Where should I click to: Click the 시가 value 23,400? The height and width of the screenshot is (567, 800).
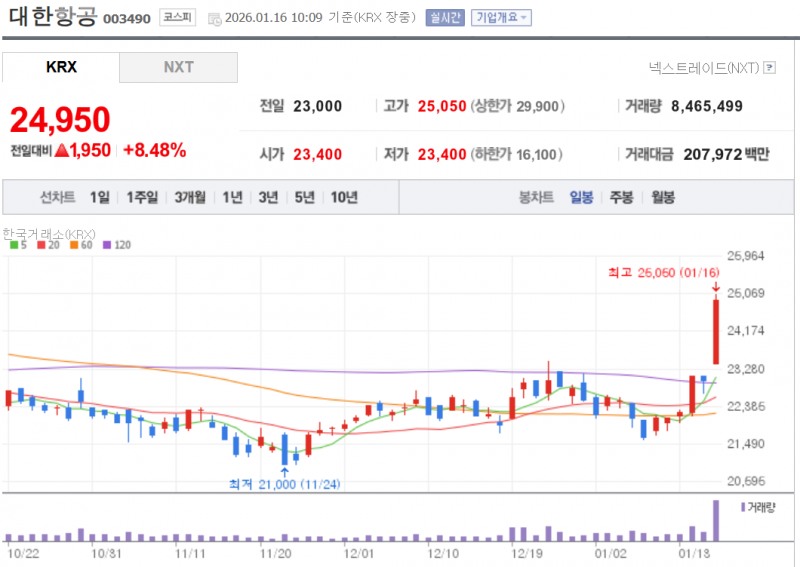pos(317,154)
